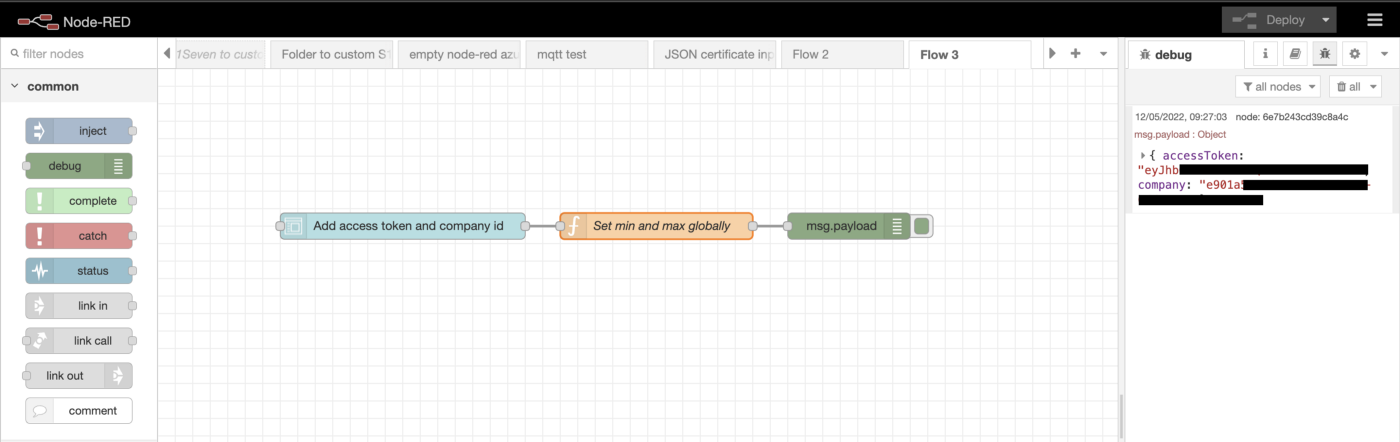Clear all debug messages with trash button

coord(1354,87)
